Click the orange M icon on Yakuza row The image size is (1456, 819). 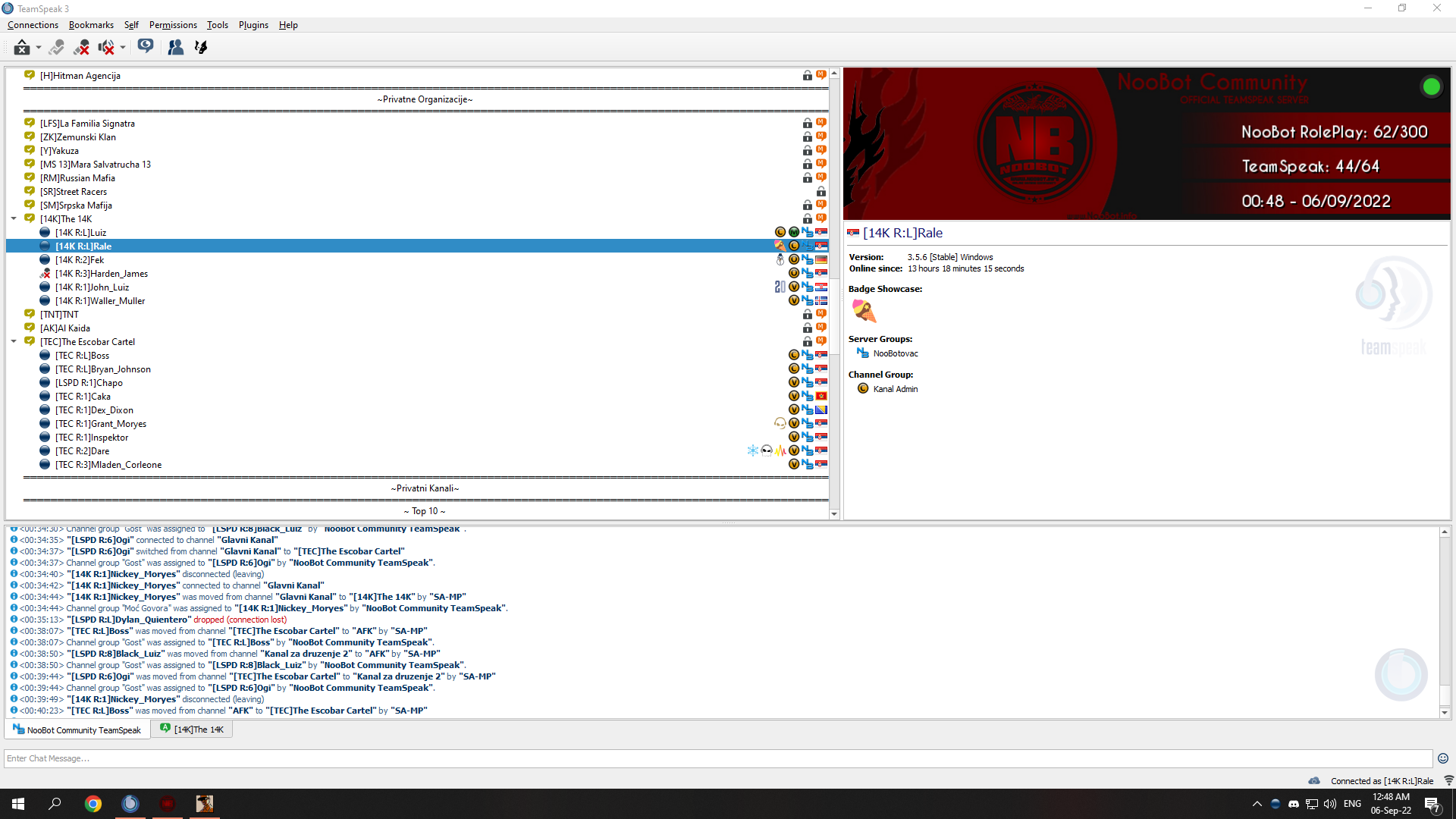[x=821, y=150]
